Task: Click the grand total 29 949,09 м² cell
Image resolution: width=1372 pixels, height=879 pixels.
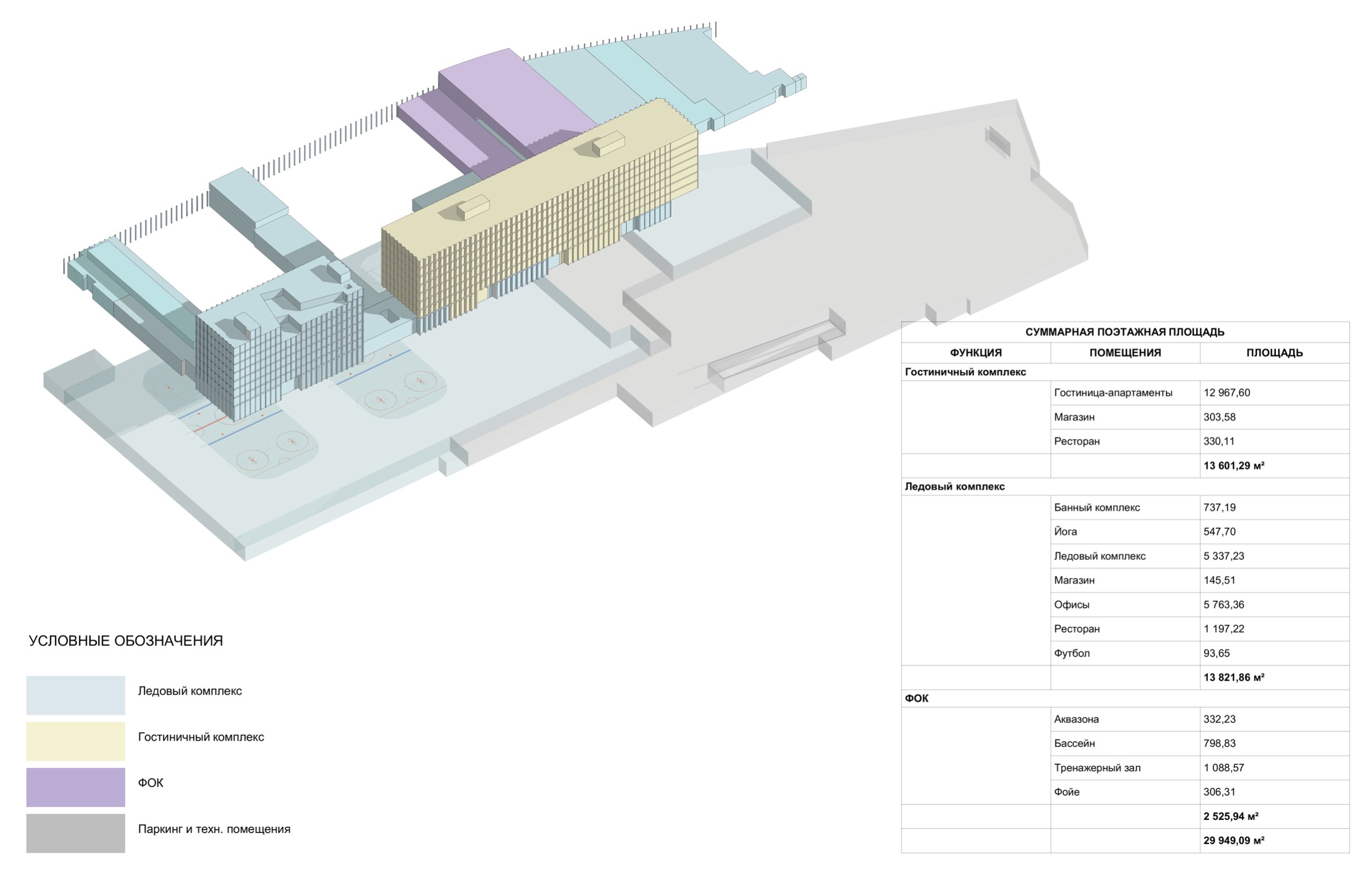Action: click(1233, 841)
